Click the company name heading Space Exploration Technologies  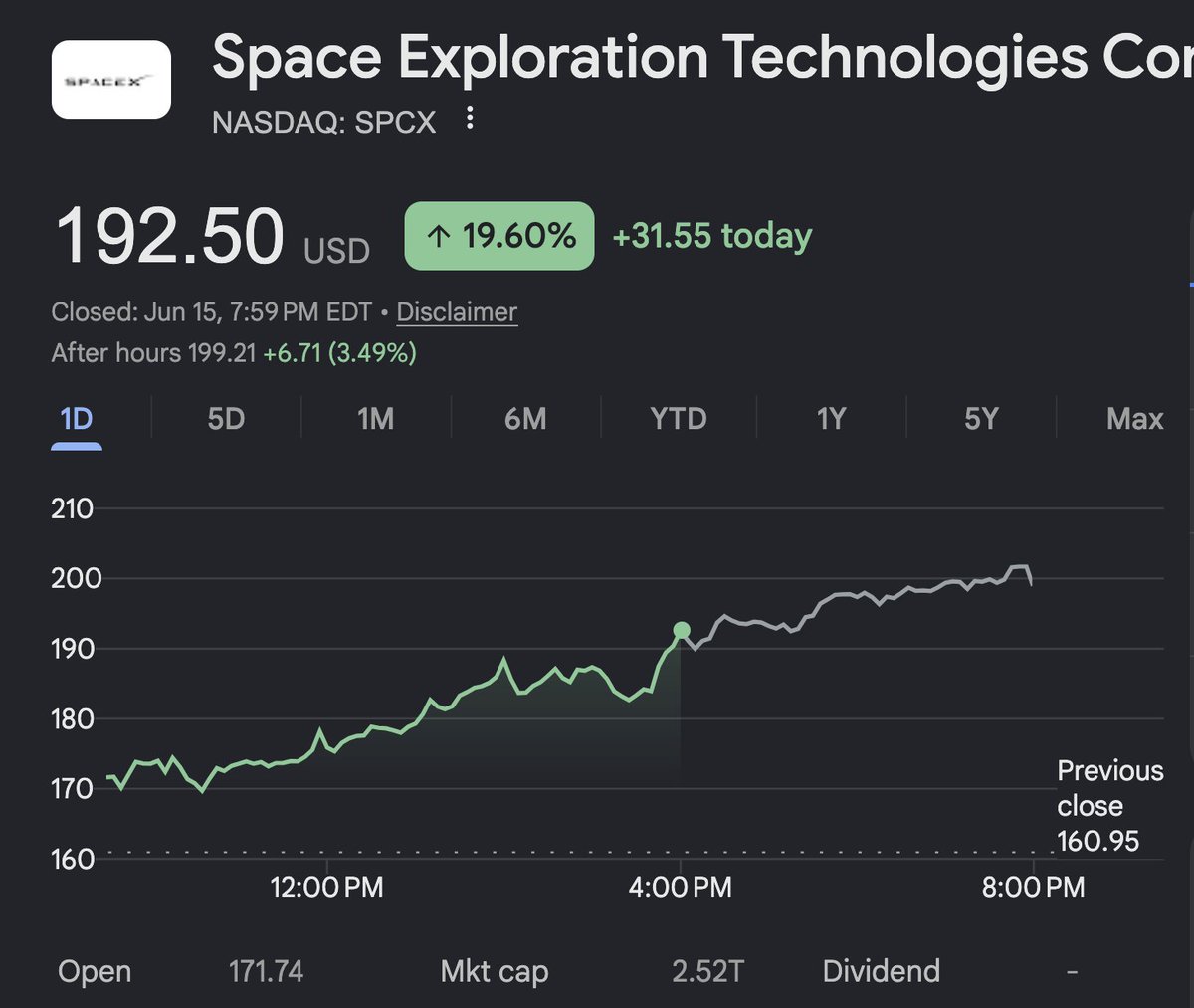coord(701,56)
